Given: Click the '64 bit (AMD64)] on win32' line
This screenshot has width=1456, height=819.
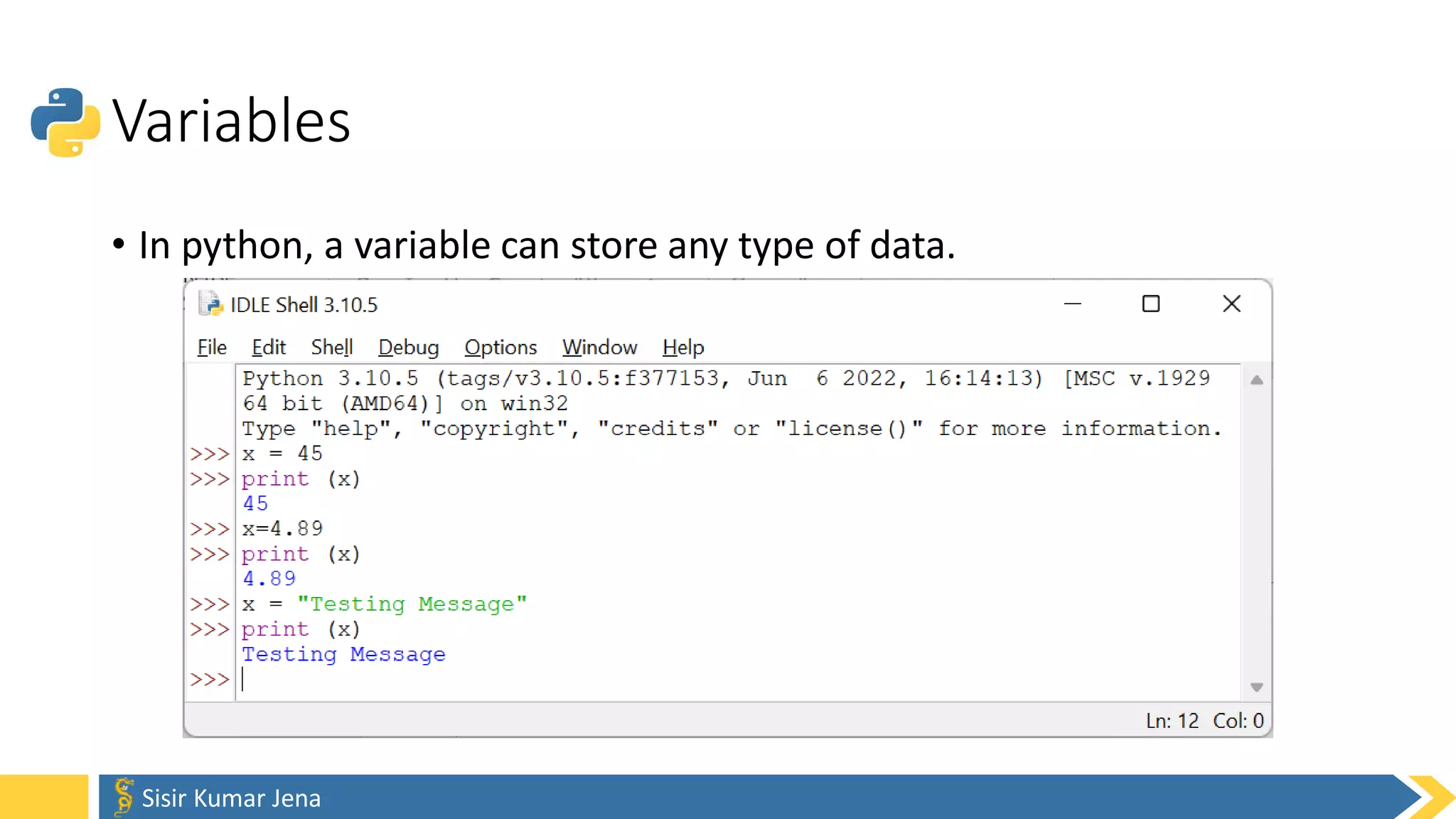Looking at the screenshot, I should pos(405,404).
